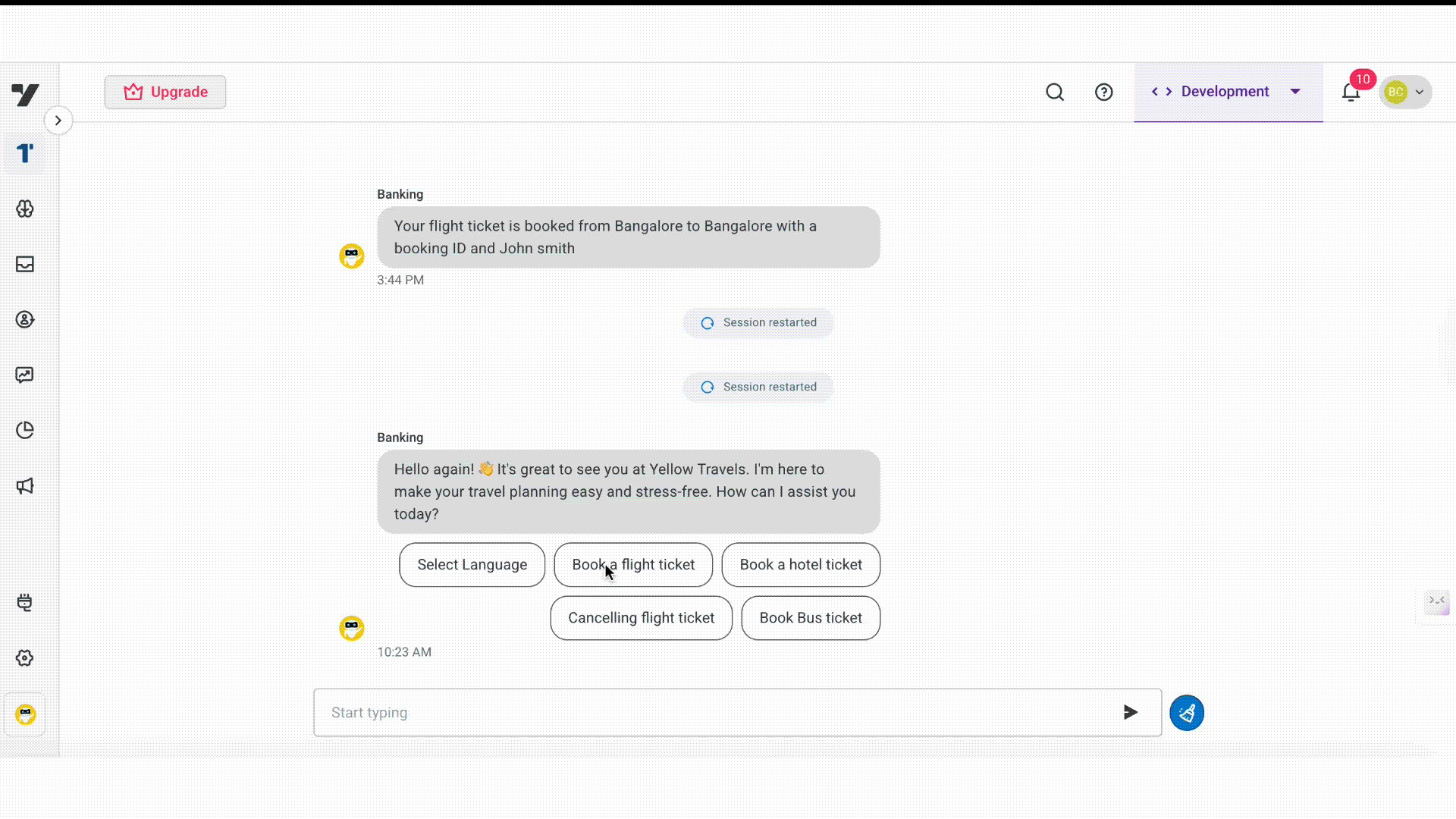Viewport: 1456px width, 819px height.
Task: Open the user profile sidebar icon
Action: point(25,319)
